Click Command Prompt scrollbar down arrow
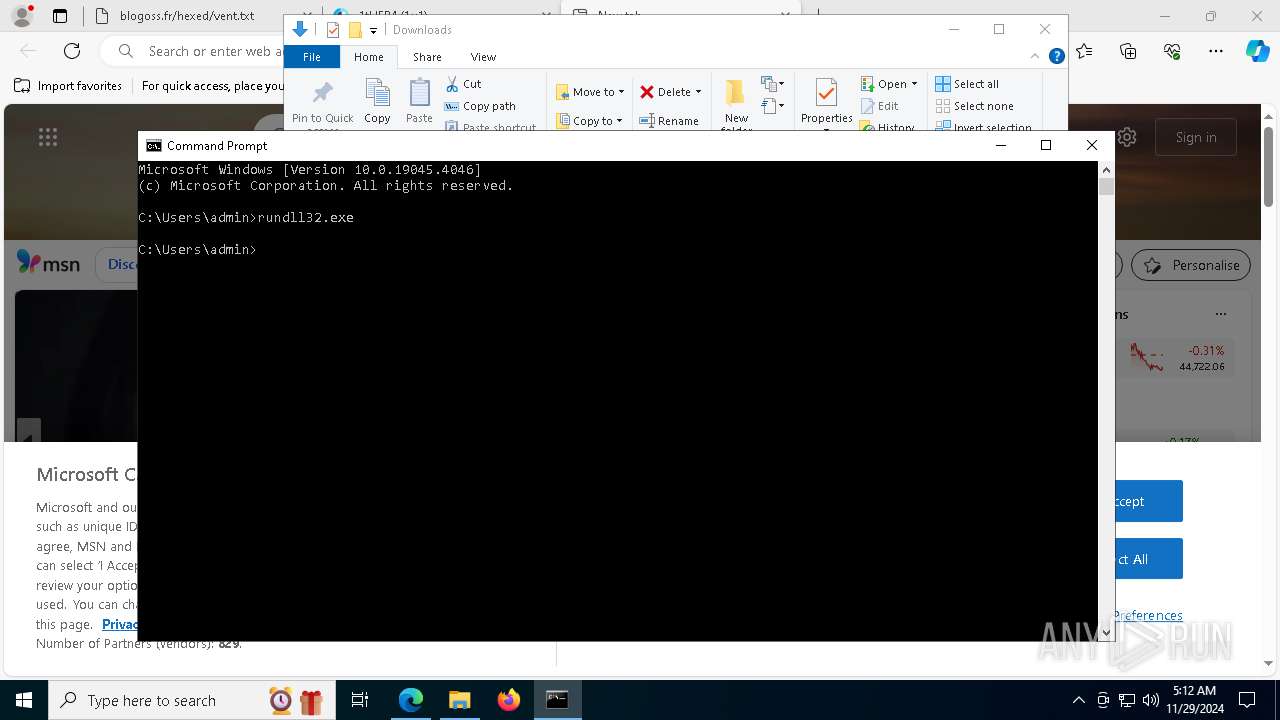This screenshot has height=720, width=1280. 1106,632
